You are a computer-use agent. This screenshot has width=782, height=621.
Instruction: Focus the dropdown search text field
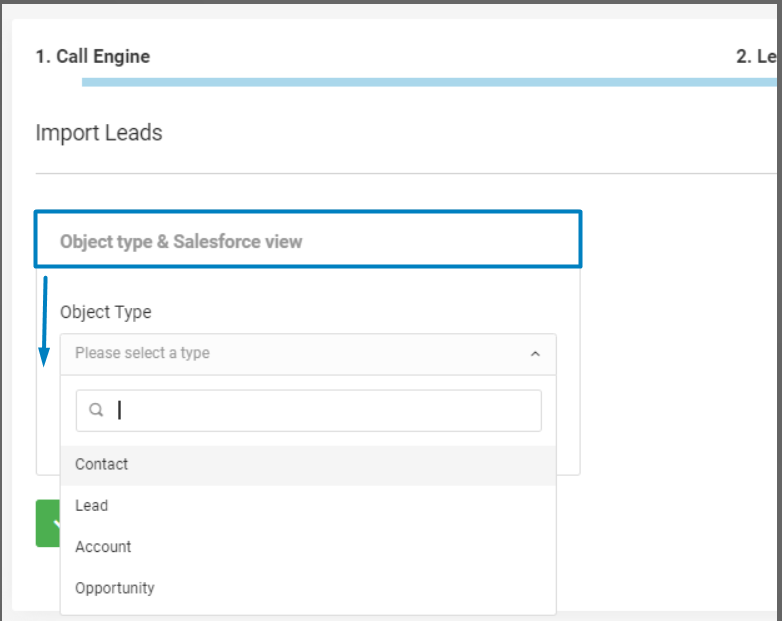pos(320,410)
